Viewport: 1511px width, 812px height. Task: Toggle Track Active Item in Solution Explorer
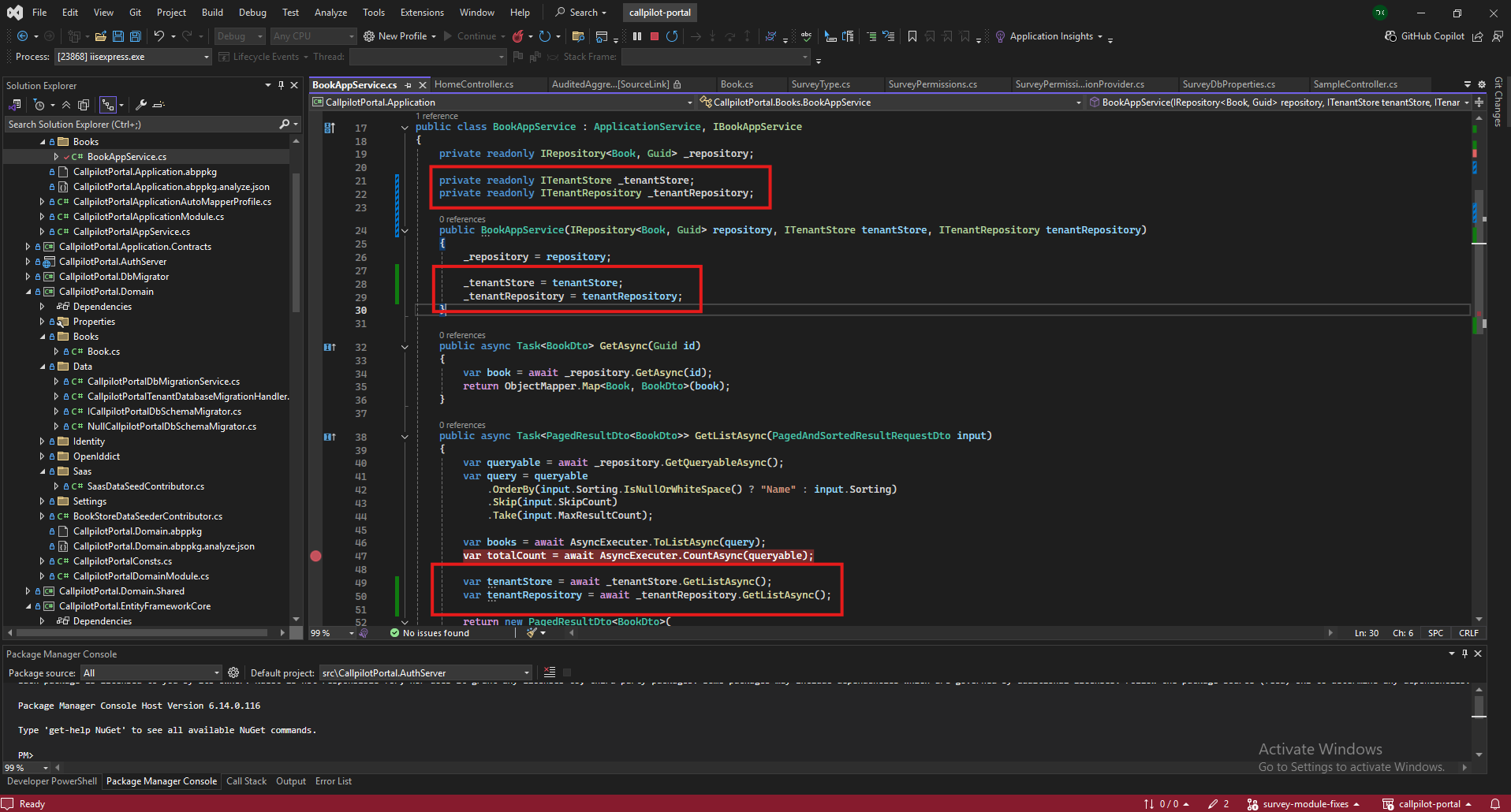pos(108,105)
